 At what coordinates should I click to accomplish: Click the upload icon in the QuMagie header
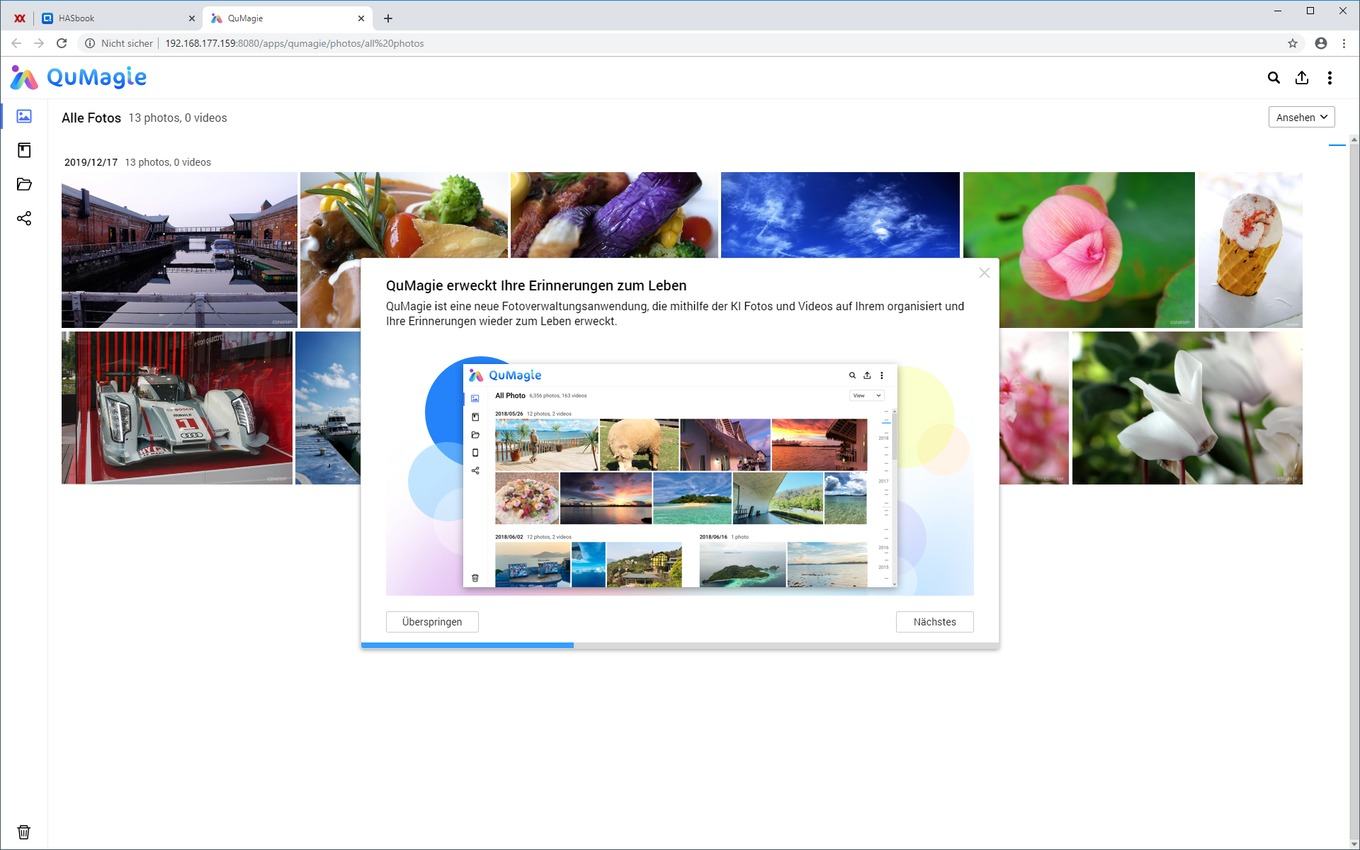[x=1301, y=78]
